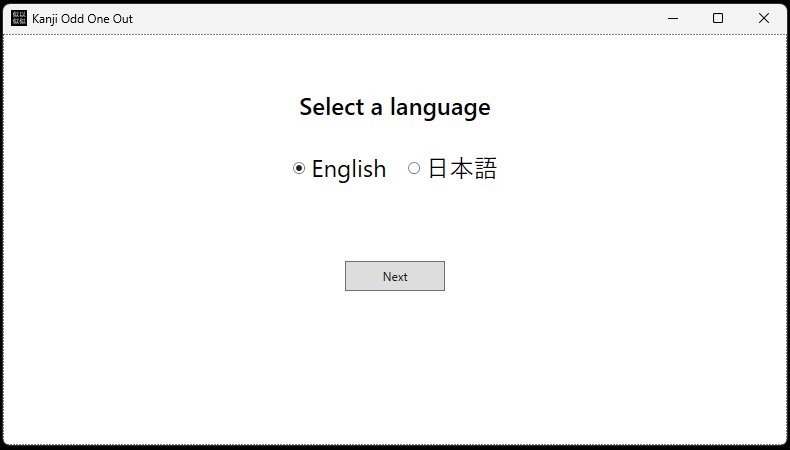
Task: Click the empty title bar area
Action: tap(400, 18)
